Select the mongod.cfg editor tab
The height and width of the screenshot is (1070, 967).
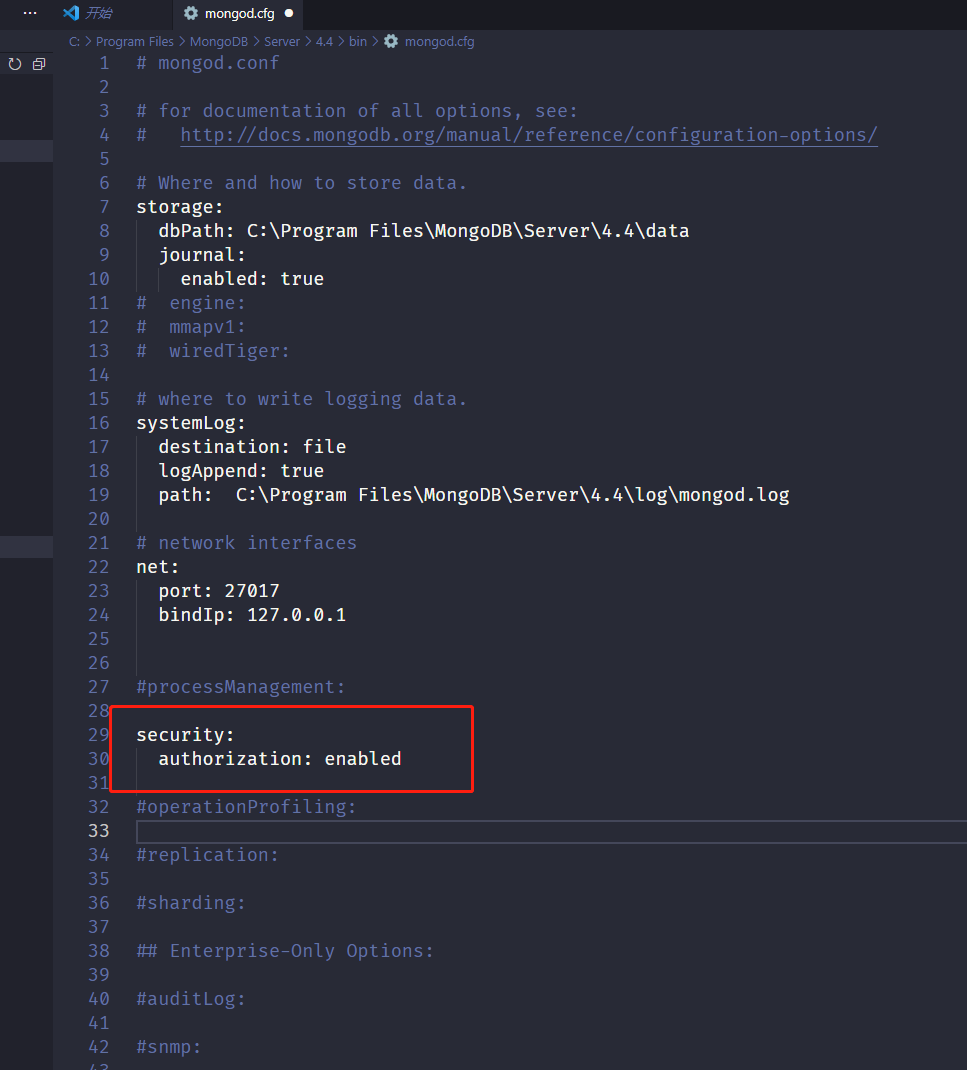(239, 13)
